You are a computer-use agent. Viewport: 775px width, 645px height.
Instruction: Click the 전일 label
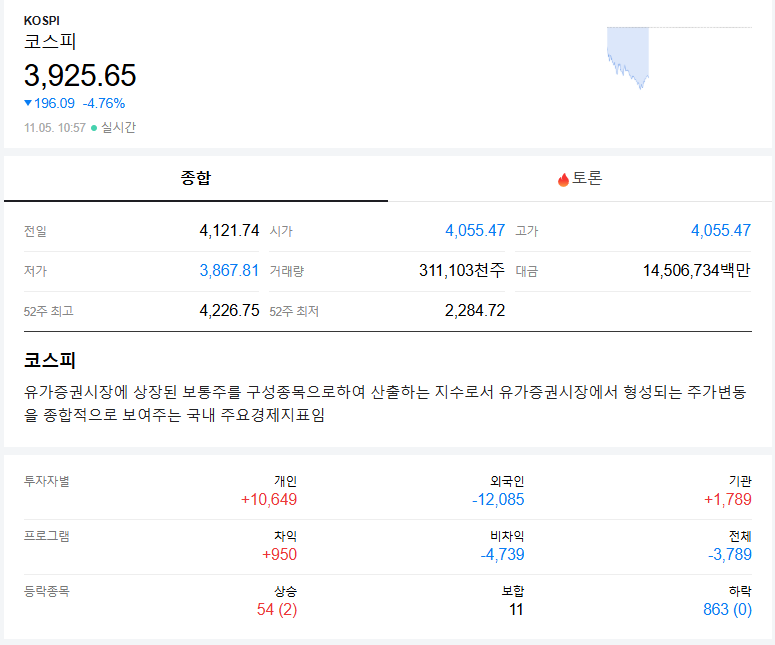click(x=35, y=231)
